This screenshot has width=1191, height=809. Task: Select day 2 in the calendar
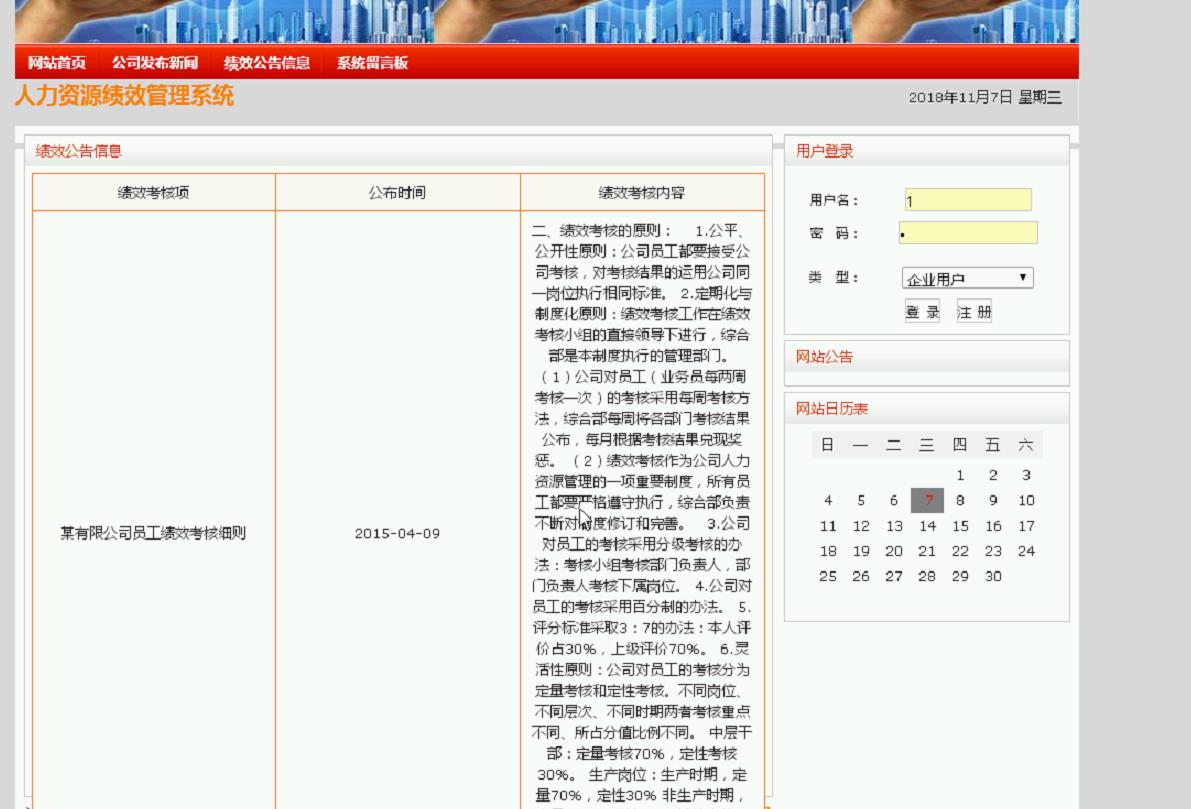pyautogui.click(x=993, y=475)
